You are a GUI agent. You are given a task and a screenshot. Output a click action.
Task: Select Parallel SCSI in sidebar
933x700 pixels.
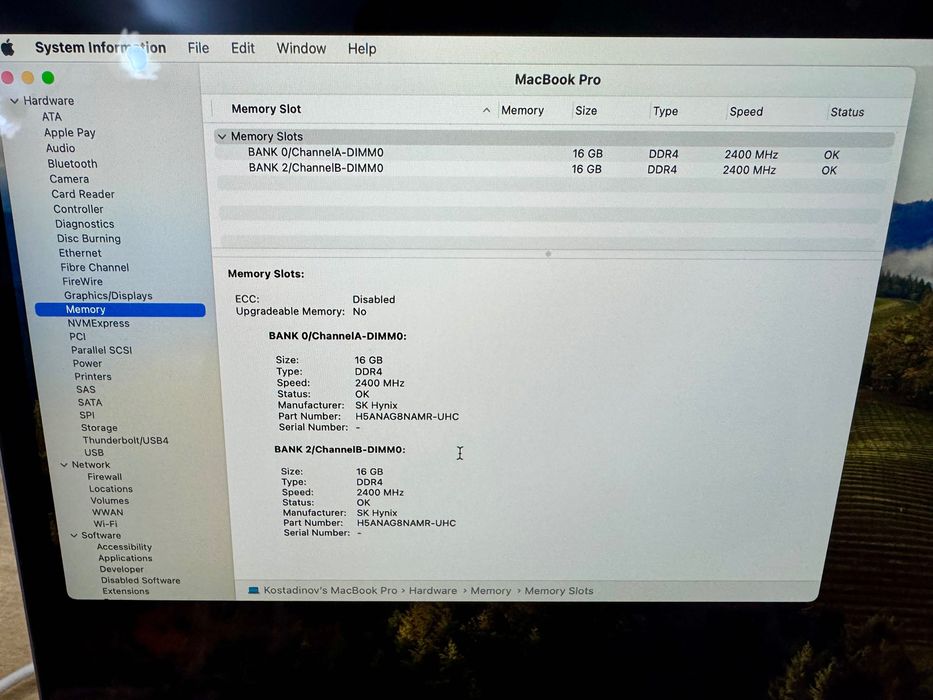101,350
